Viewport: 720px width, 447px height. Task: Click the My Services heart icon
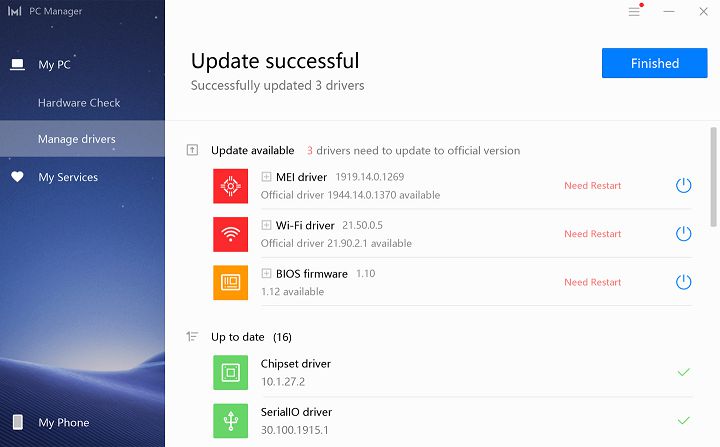coord(17,177)
